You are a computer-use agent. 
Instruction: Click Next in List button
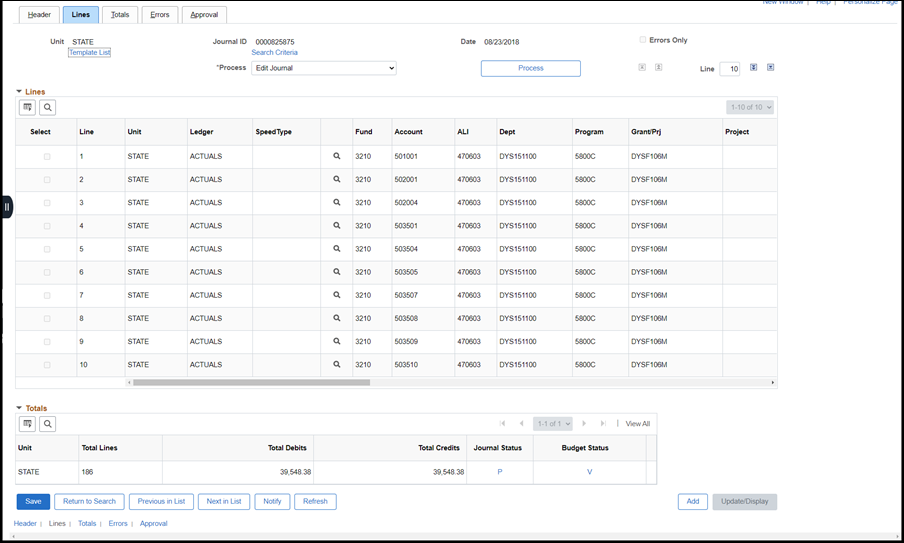pyautogui.click(x=224, y=501)
